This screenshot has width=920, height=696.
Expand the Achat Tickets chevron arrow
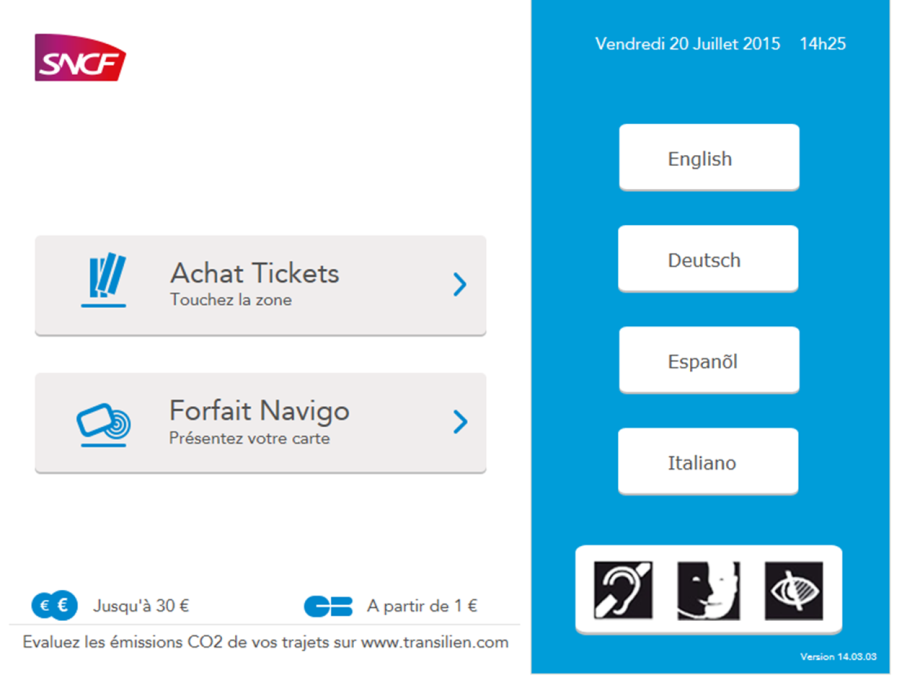459,285
